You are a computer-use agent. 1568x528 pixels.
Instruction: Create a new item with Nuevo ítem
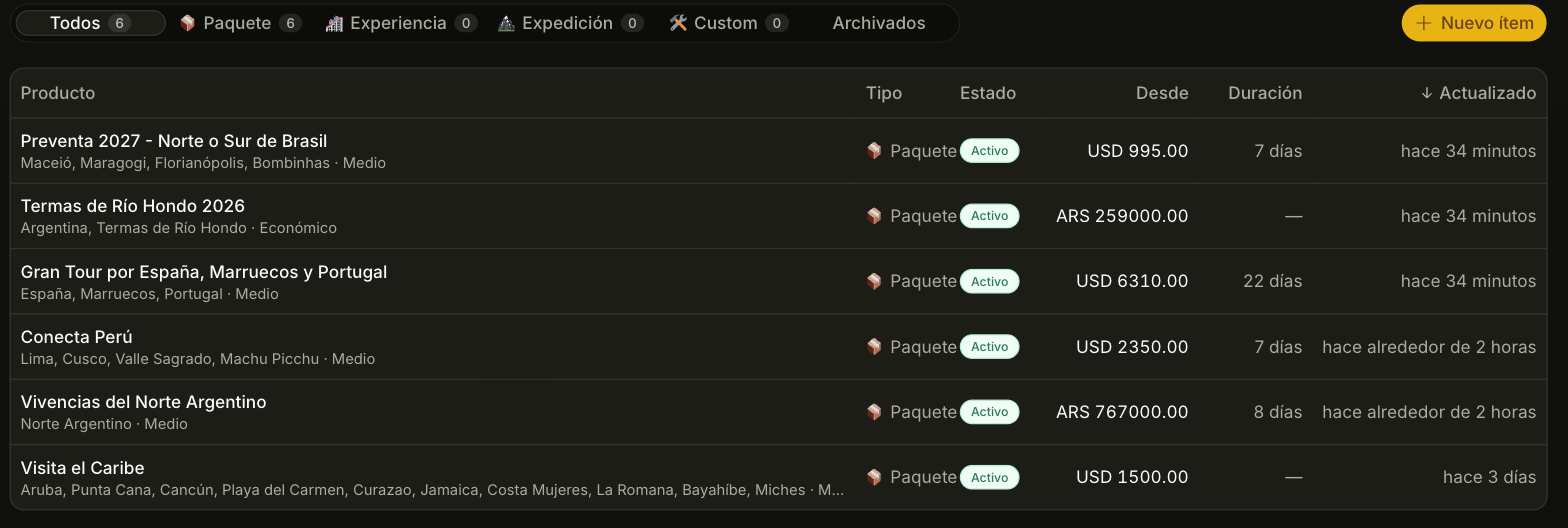pos(1474,23)
